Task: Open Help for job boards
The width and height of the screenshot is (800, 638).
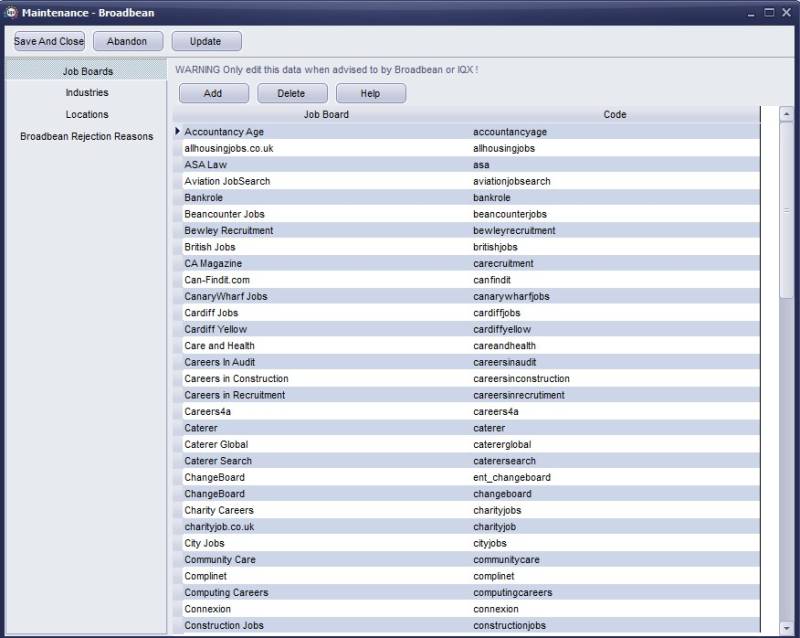Action: [370, 93]
